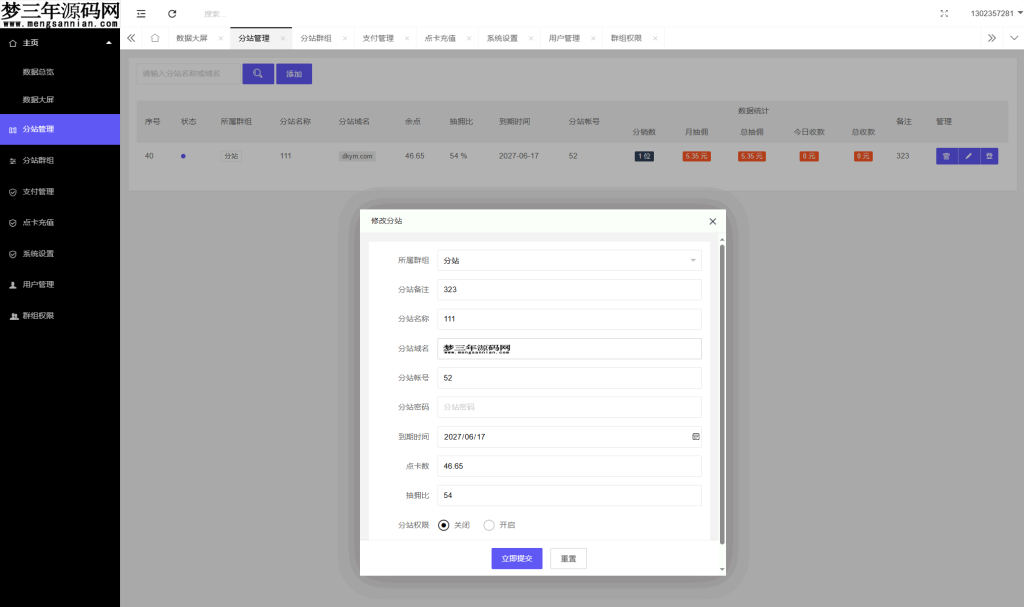This screenshot has height=607, width=1024.
Task: Click the magnifier search icon above the table
Action: tap(258, 73)
